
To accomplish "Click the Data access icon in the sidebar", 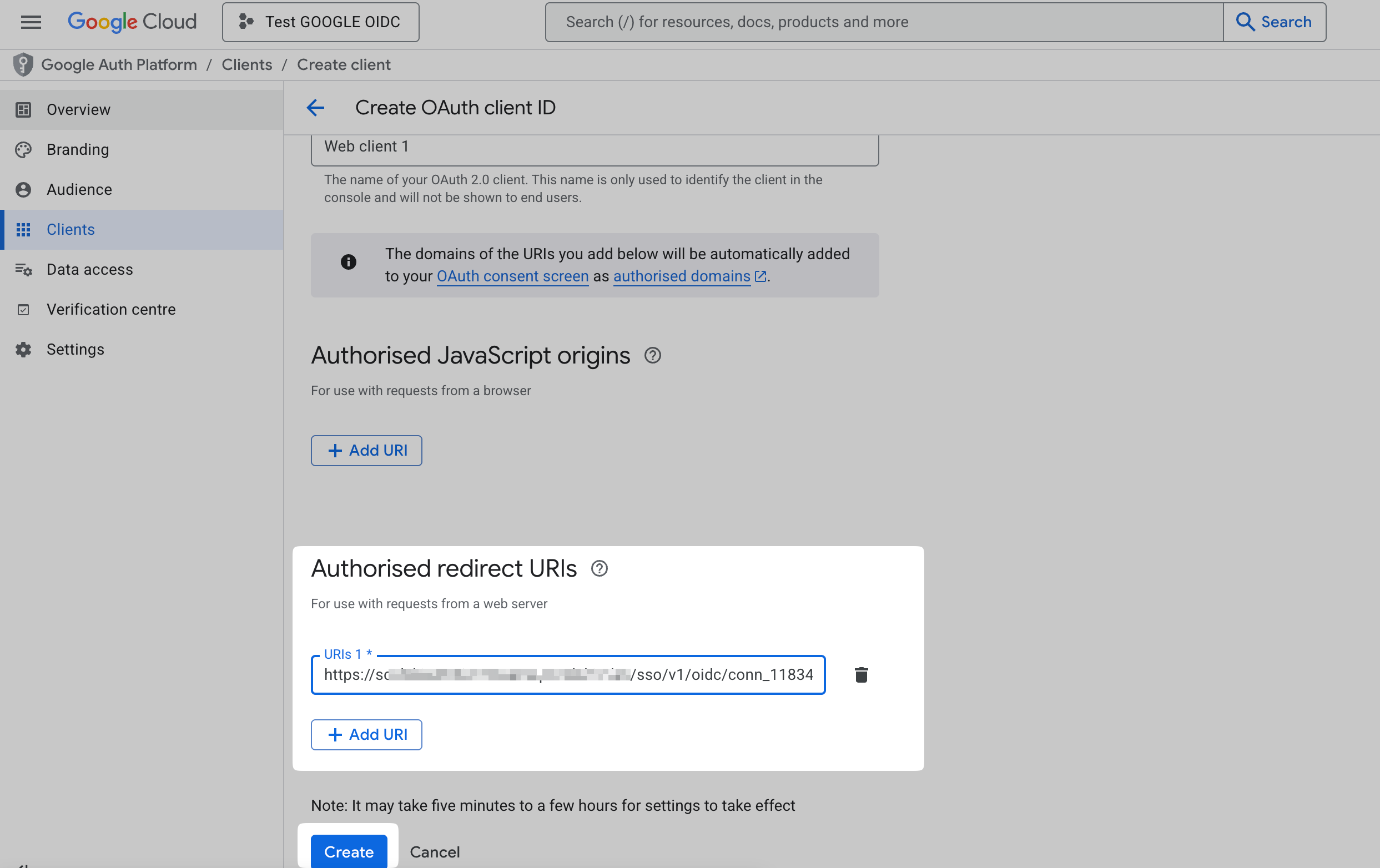I will coord(23,269).
